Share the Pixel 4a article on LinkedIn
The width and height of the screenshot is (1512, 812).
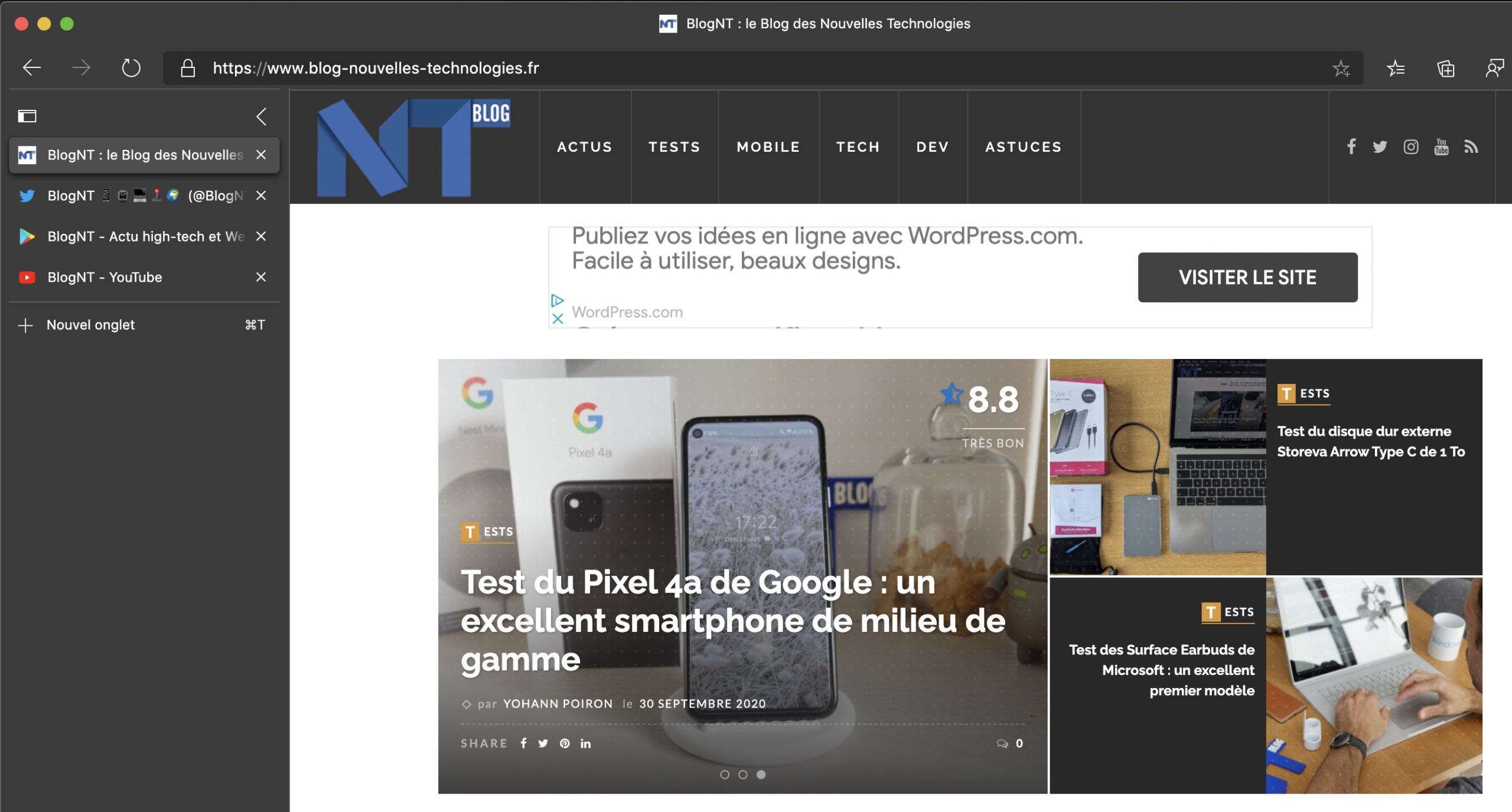(x=585, y=743)
